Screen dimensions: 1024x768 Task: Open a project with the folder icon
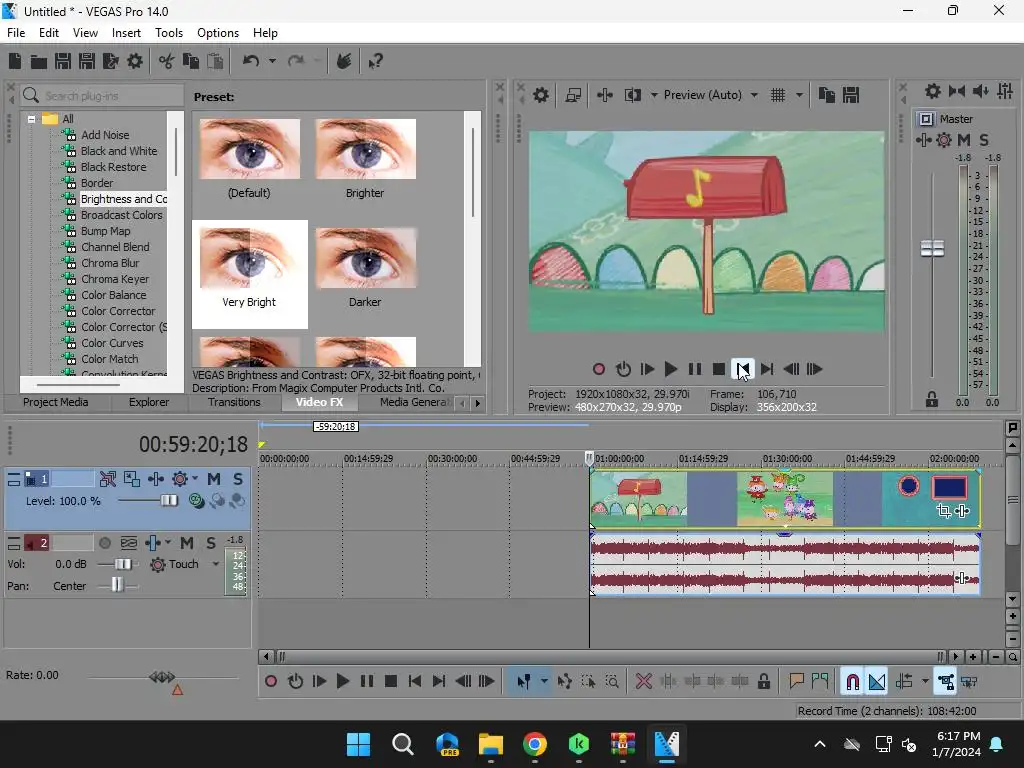(x=39, y=61)
